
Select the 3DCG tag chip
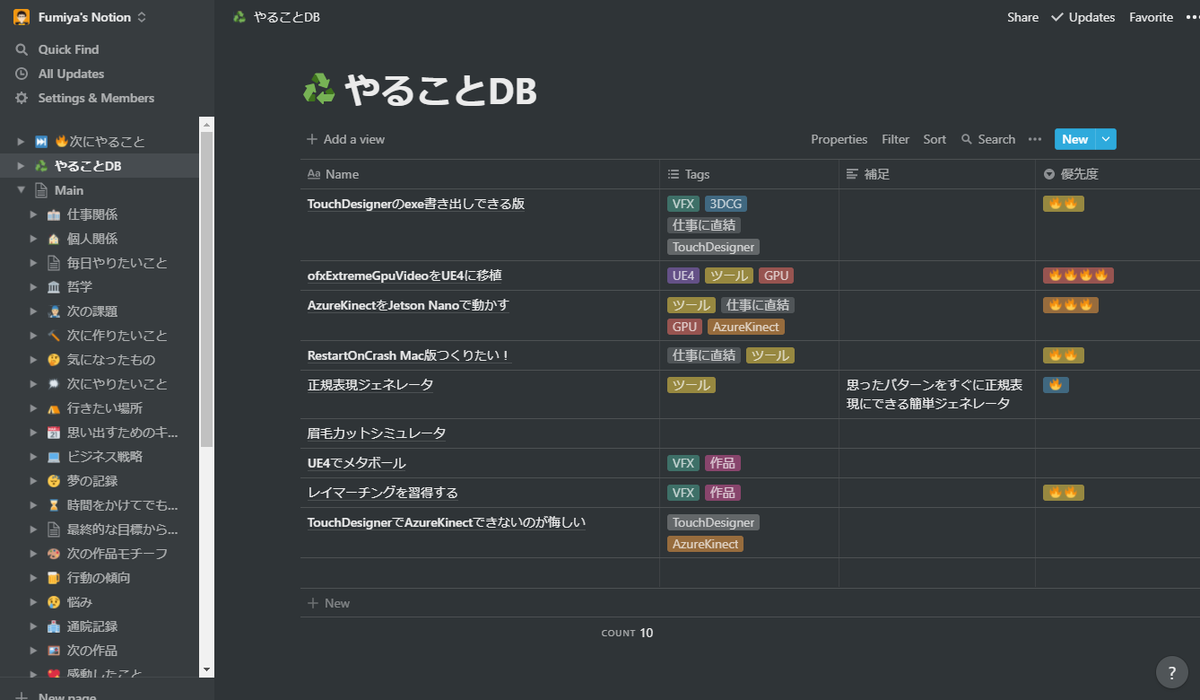coord(726,204)
